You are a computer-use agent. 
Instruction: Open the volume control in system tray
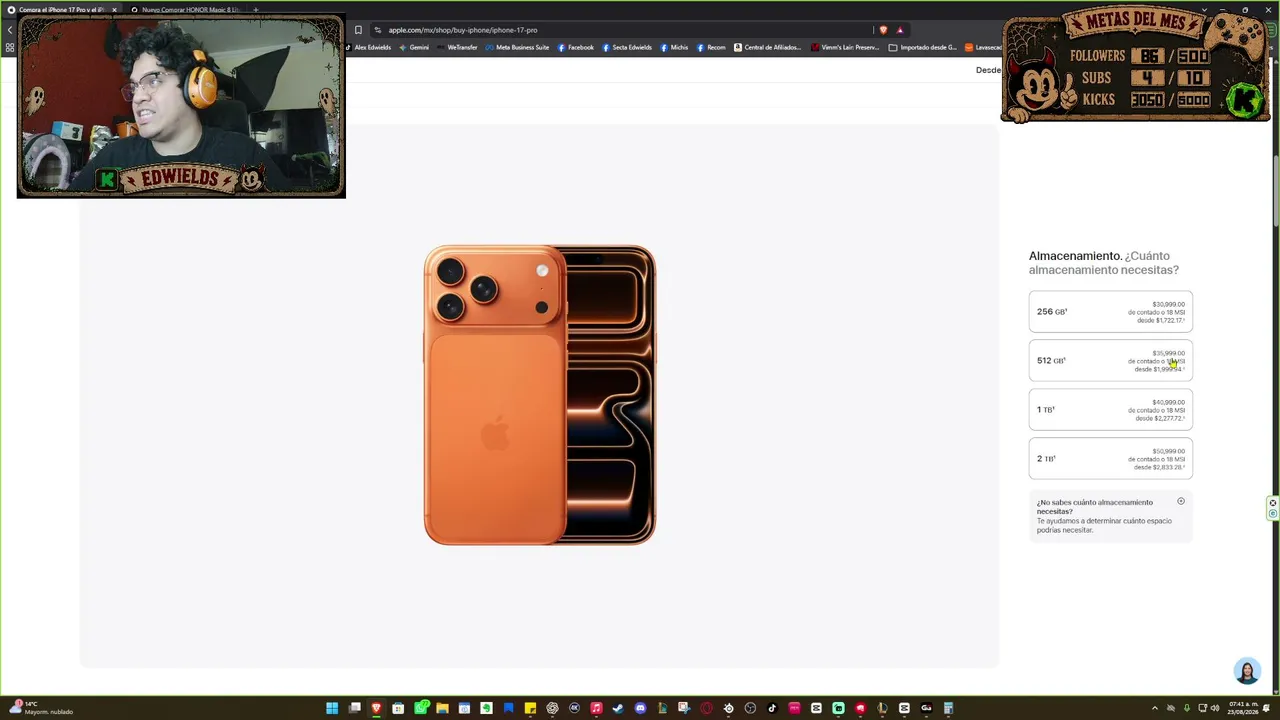tap(1215, 708)
